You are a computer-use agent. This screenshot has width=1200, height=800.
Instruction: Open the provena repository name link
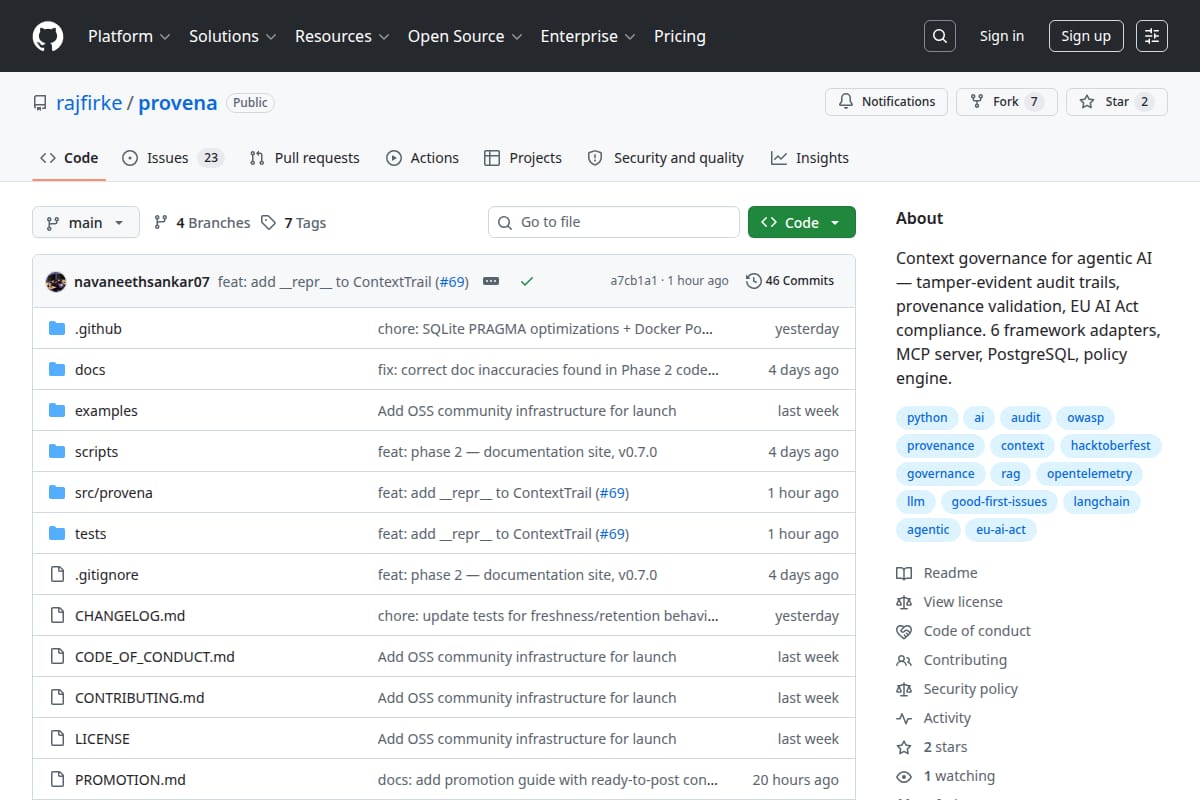[x=178, y=103]
